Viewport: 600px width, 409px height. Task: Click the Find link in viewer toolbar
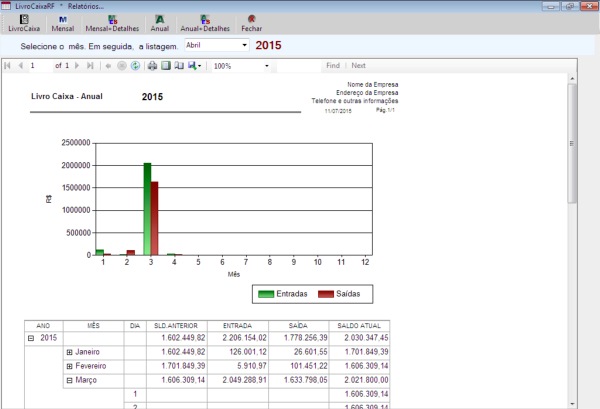pos(333,66)
